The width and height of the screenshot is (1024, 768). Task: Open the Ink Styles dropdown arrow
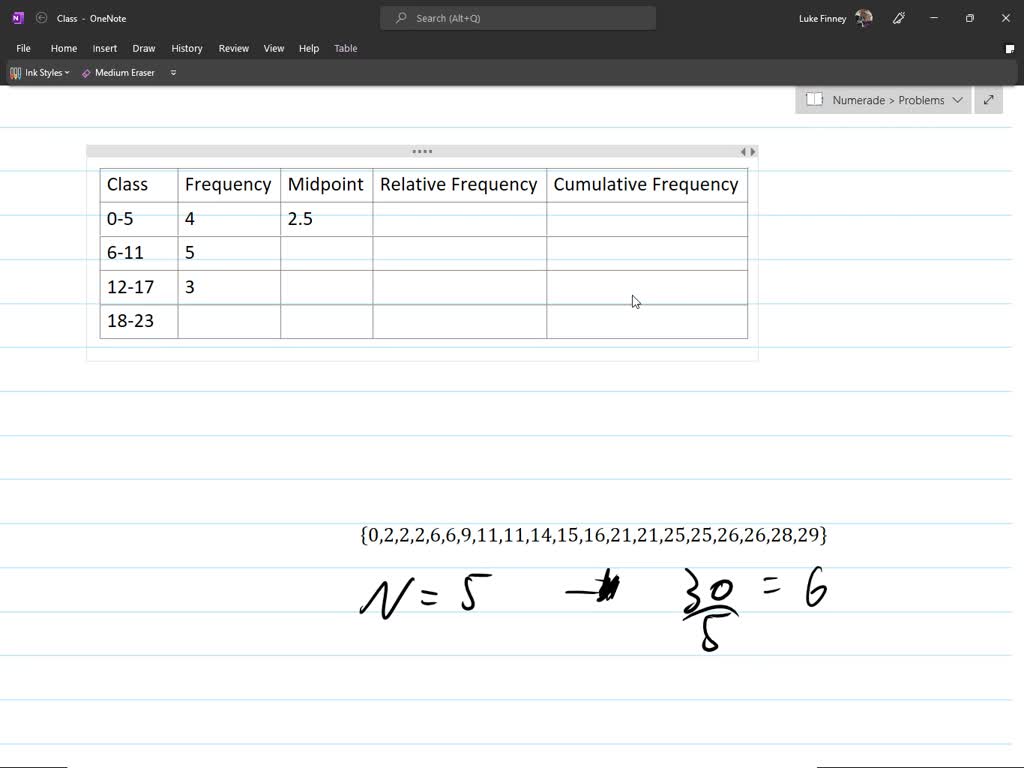[66, 72]
